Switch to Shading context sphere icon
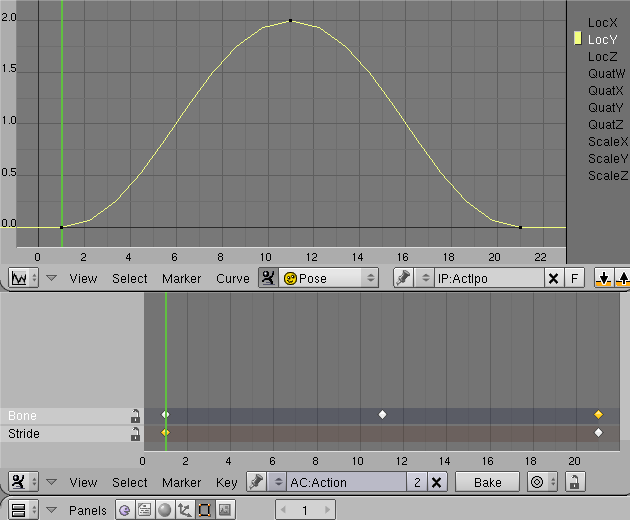This screenshot has width=630, height=520. click(165, 510)
